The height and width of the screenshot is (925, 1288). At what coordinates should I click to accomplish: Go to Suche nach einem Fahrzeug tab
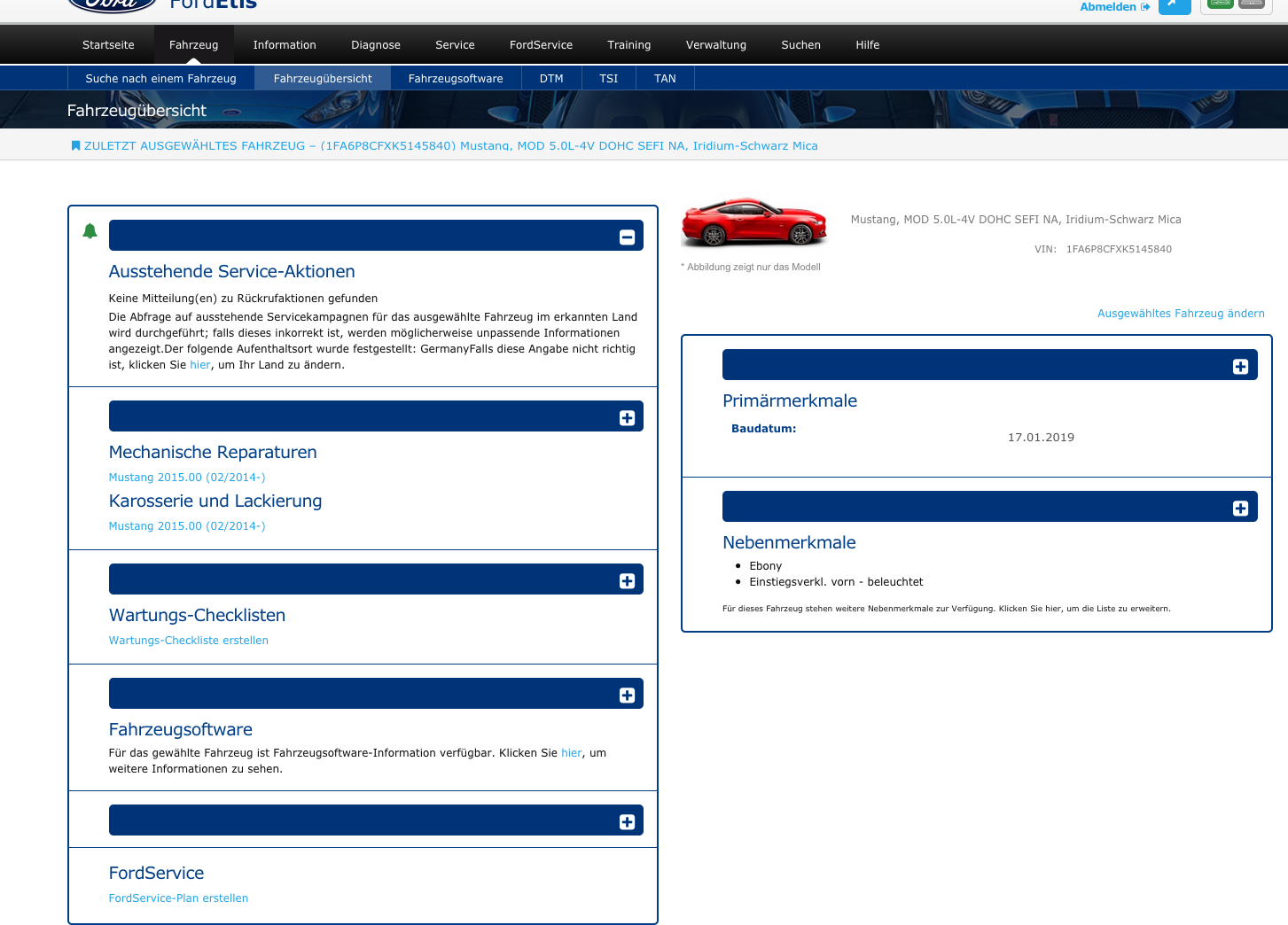(x=160, y=78)
